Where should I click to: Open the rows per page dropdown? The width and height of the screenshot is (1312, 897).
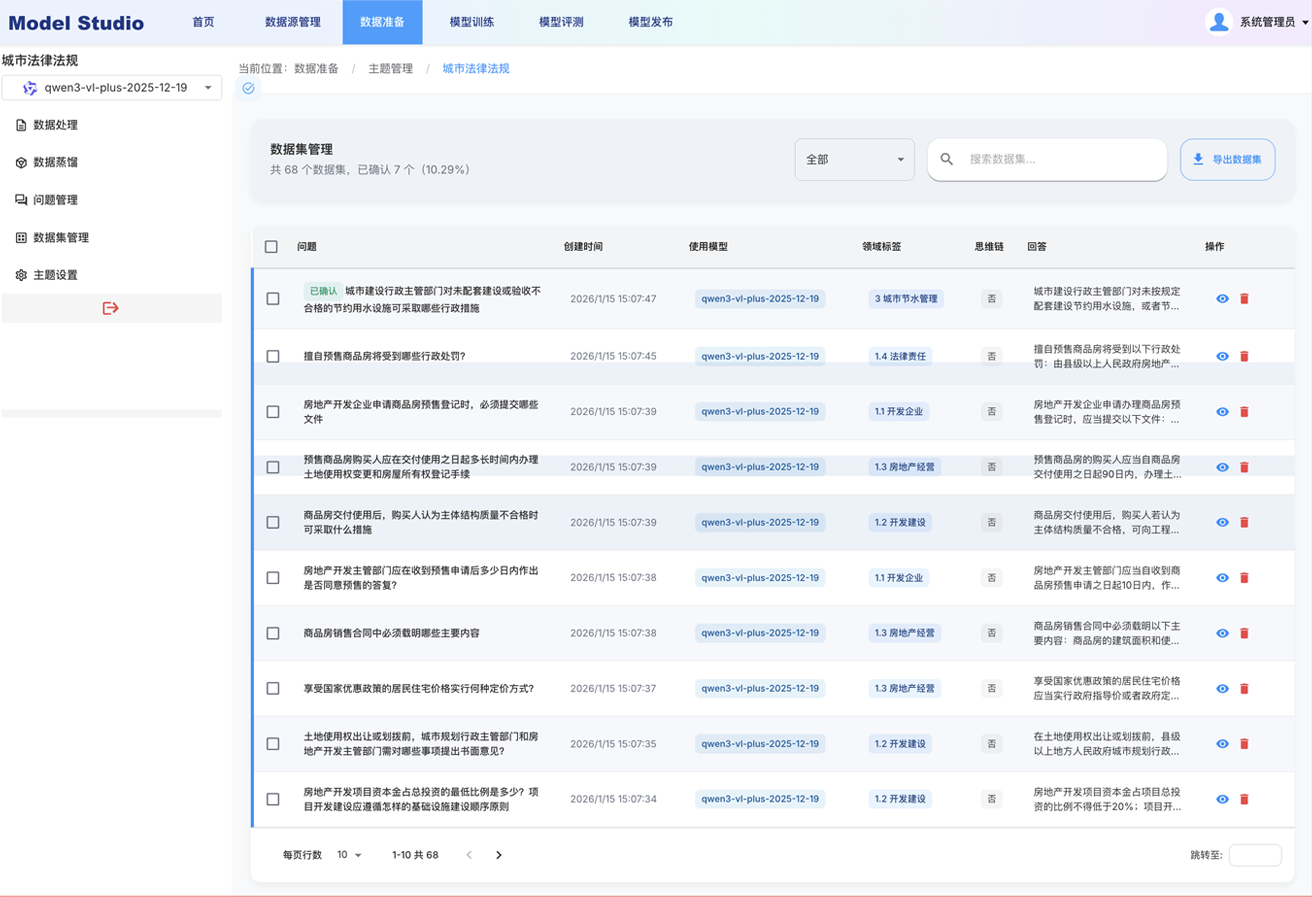(349, 855)
